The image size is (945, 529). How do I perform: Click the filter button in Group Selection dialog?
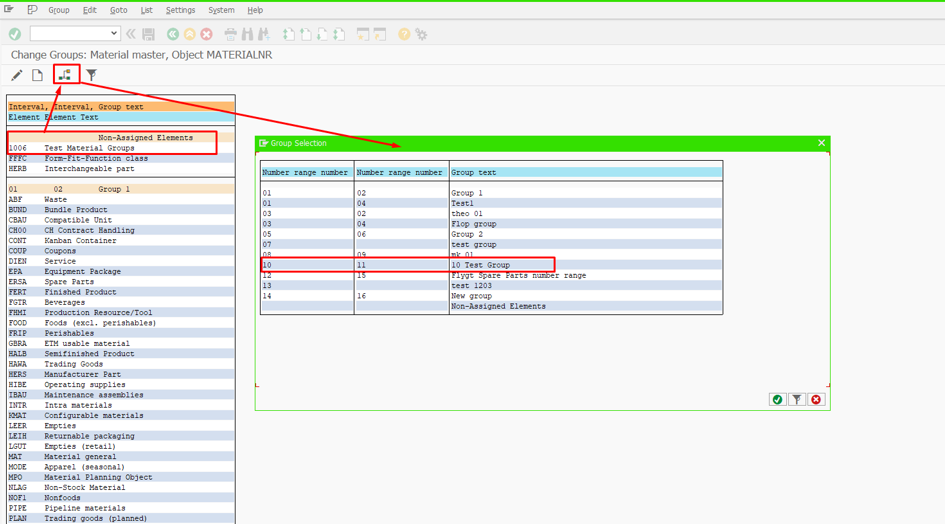797,400
